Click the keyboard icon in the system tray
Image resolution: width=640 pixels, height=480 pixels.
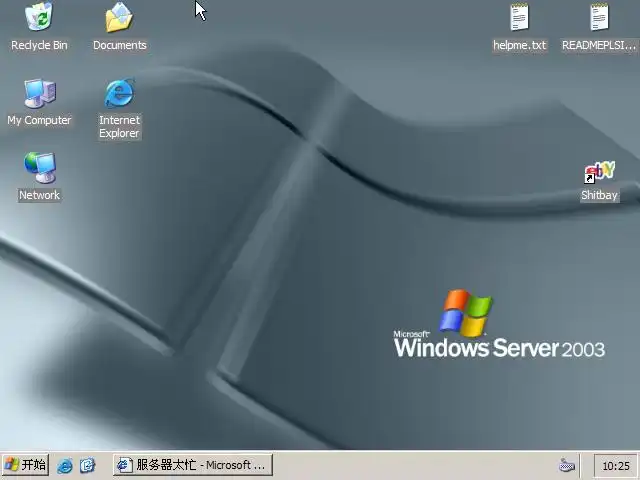tap(567, 465)
